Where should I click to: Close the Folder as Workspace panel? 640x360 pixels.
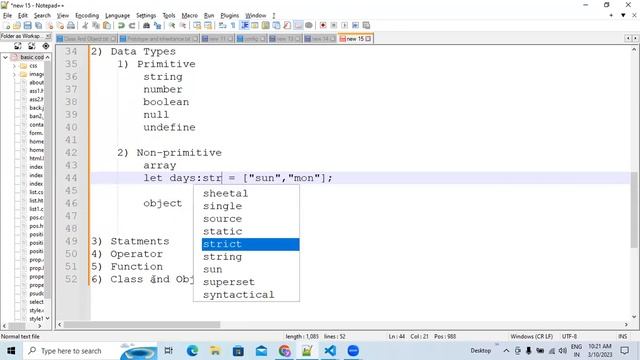pyautogui.click(x=48, y=36)
